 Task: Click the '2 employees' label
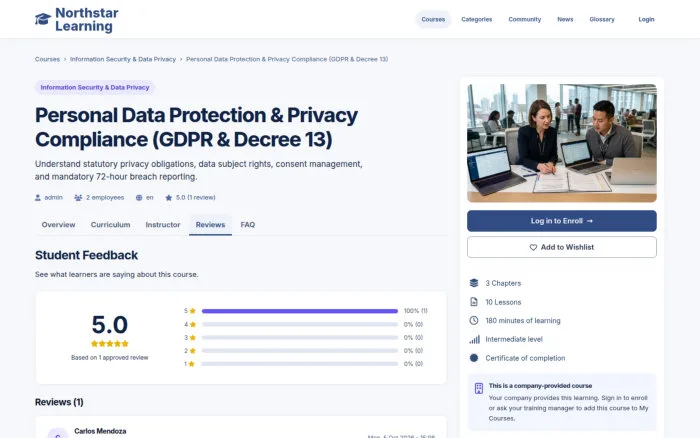pos(105,197)
